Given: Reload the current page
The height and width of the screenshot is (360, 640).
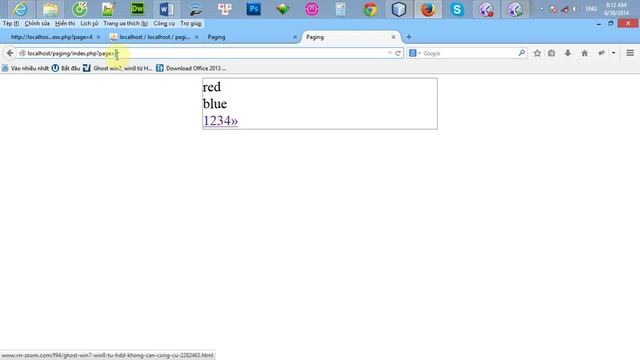Looking at the screenshot, I should point(398,53).
